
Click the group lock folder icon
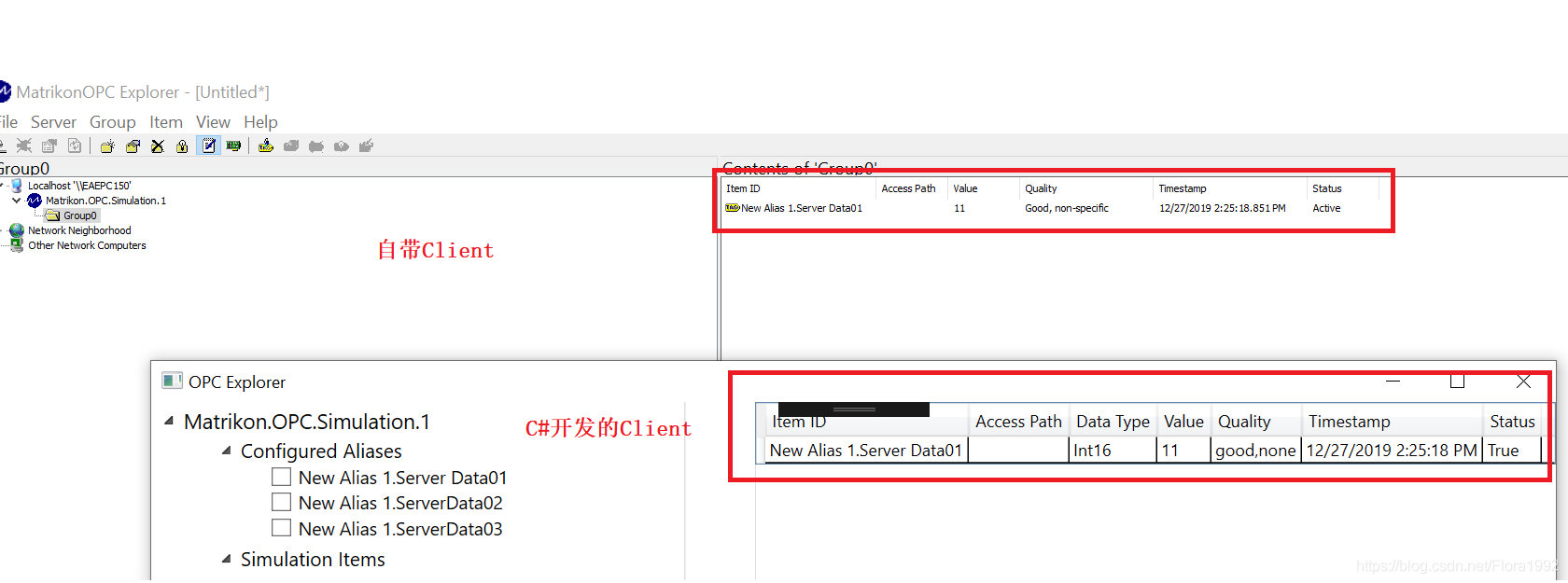183,146
